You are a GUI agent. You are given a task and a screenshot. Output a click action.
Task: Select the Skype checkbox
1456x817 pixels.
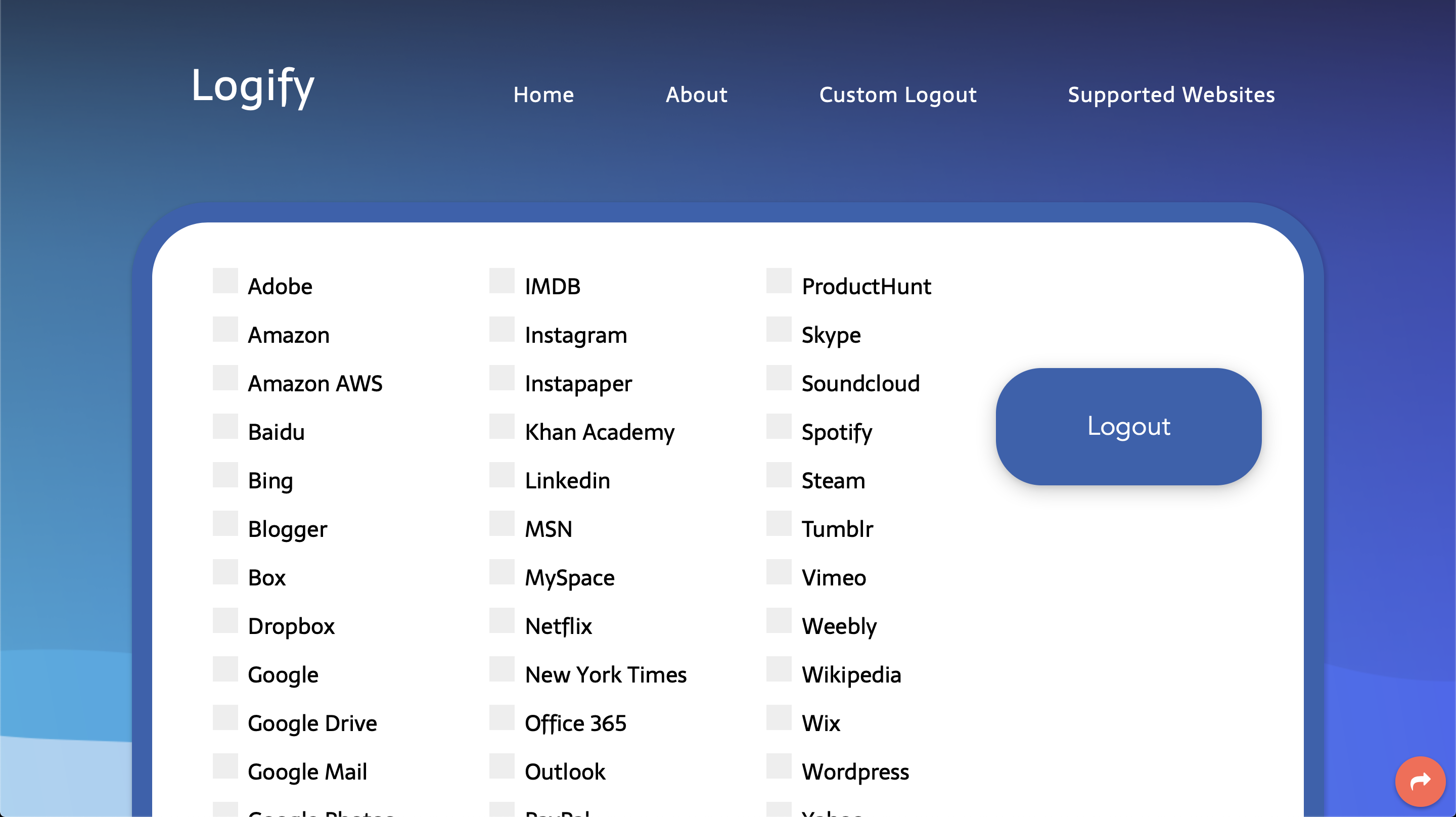coord(779,329)
